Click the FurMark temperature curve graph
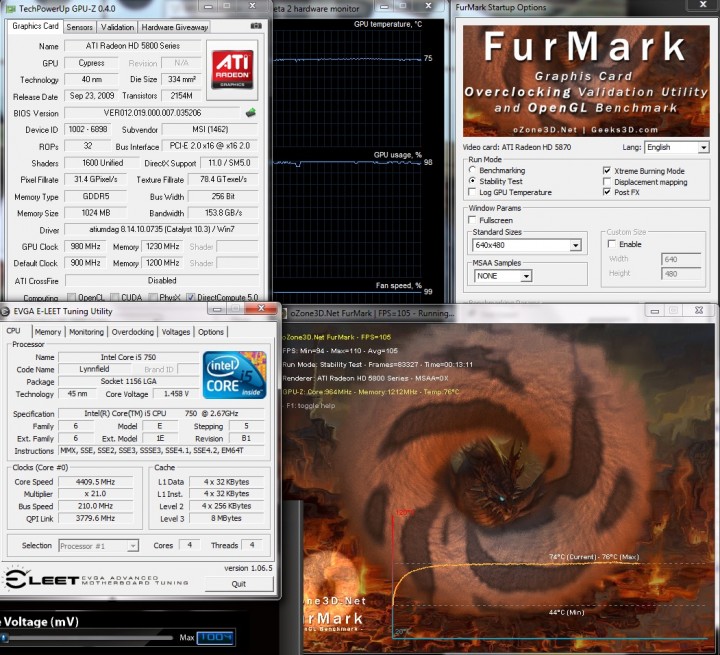Image resolution: width=720 pixels, height=655 pixels. coord(550,574)
